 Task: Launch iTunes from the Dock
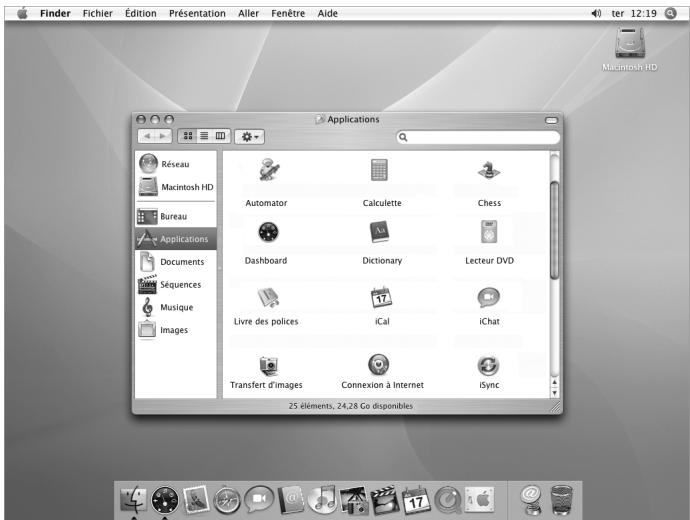coord(322,499)
